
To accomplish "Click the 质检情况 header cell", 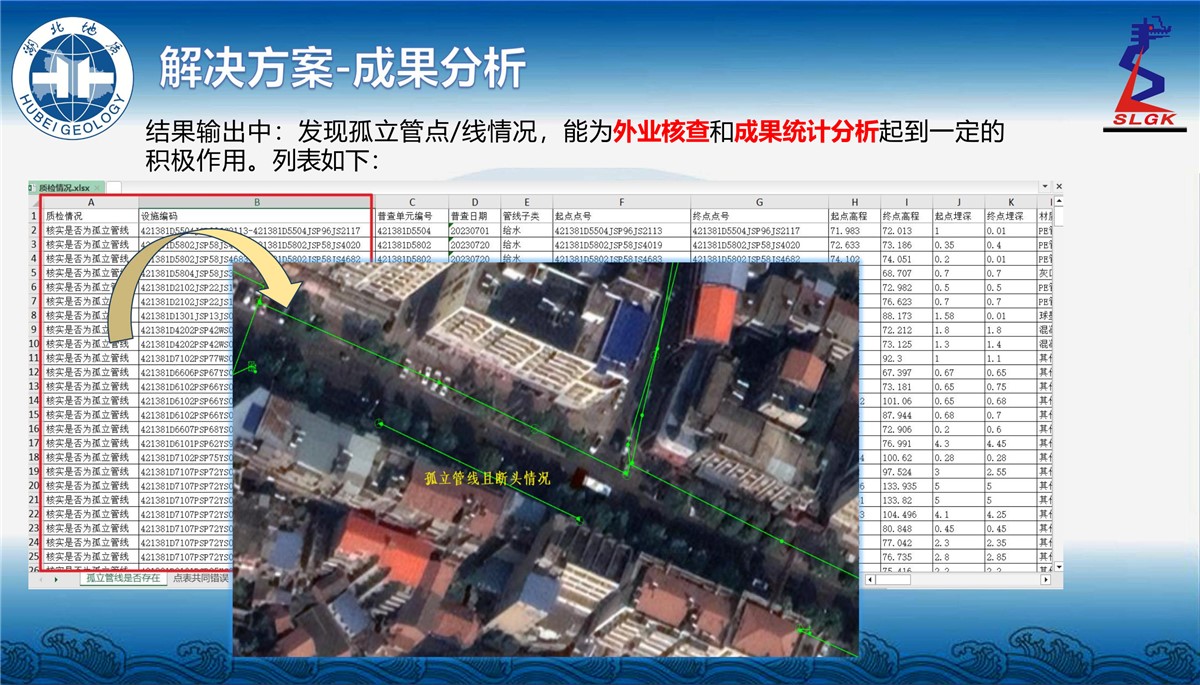I will coord(91,215).
